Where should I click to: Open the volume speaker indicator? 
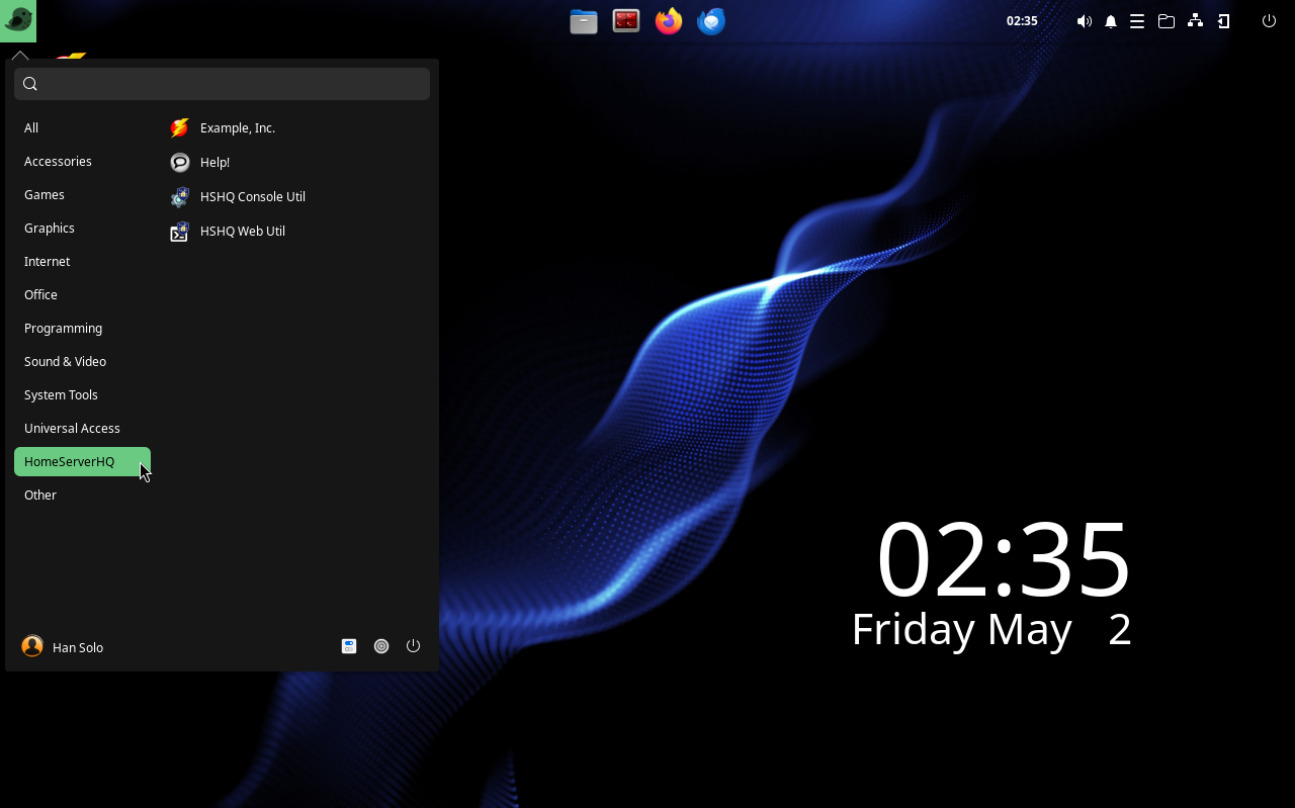coord(1084,21)
